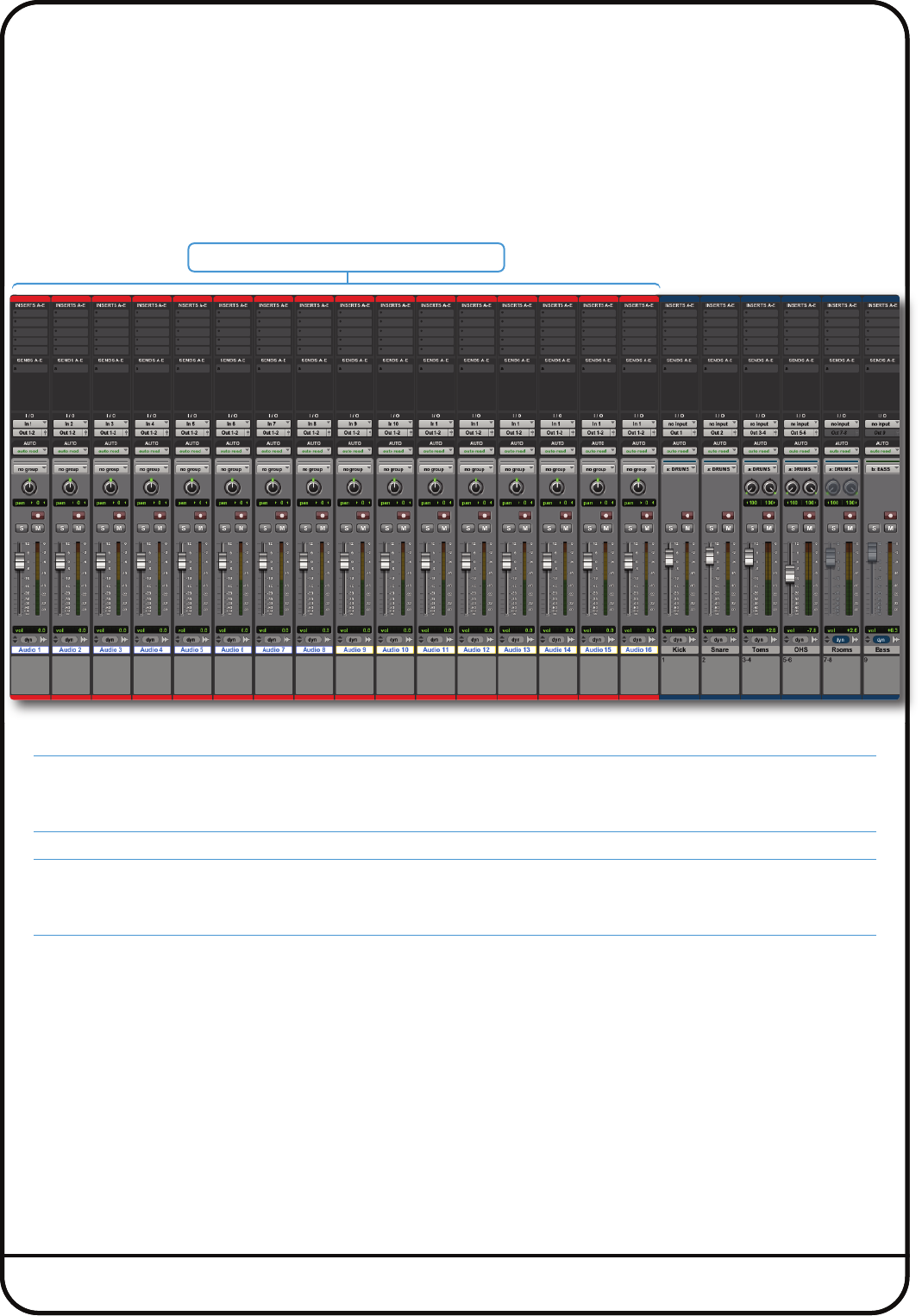Click the first insert slot on Audio 1

[x=30, y=314]
